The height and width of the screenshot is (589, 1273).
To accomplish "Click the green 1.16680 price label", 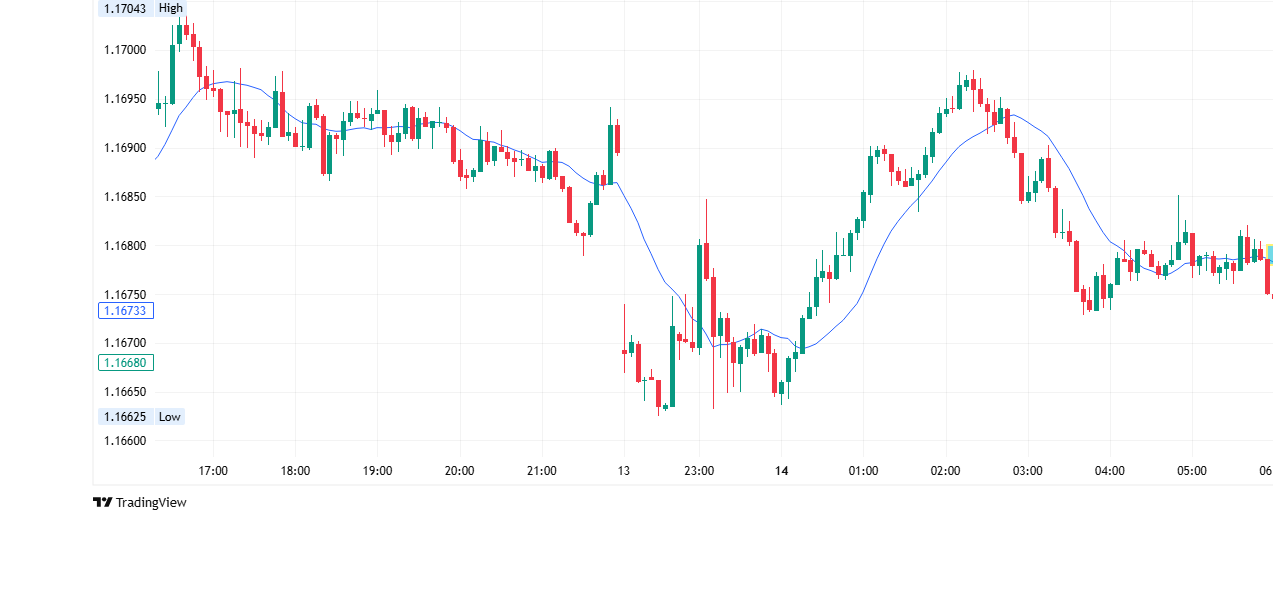I will coord(125,363).
